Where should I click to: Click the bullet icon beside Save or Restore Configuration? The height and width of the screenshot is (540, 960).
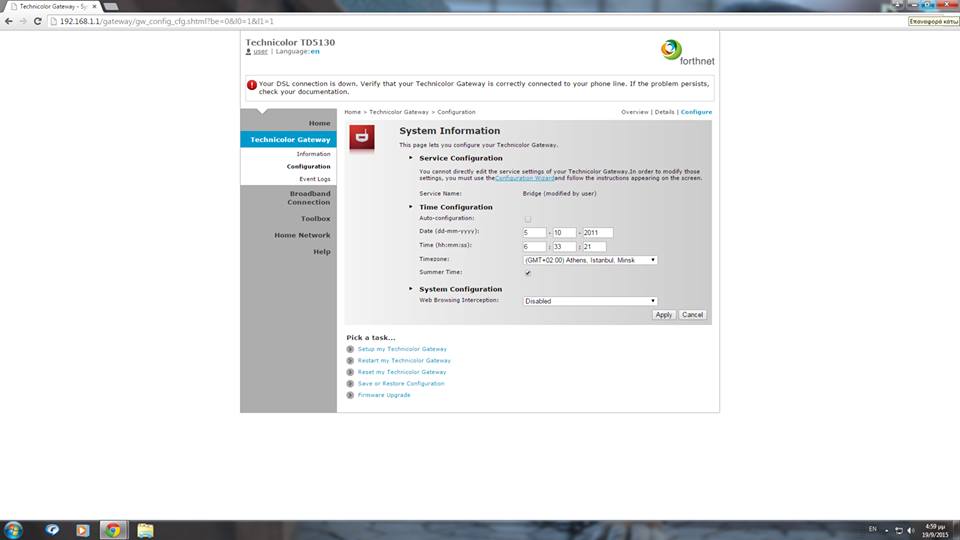click(350, 384)
